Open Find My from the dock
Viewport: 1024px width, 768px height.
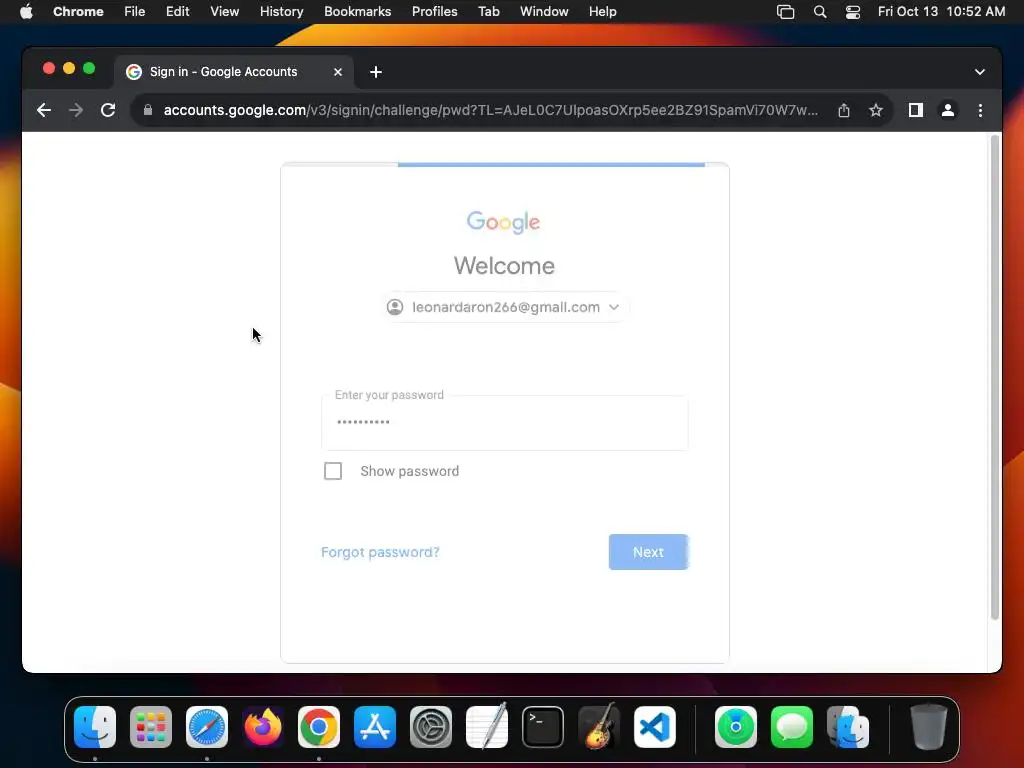click(736, 727)
